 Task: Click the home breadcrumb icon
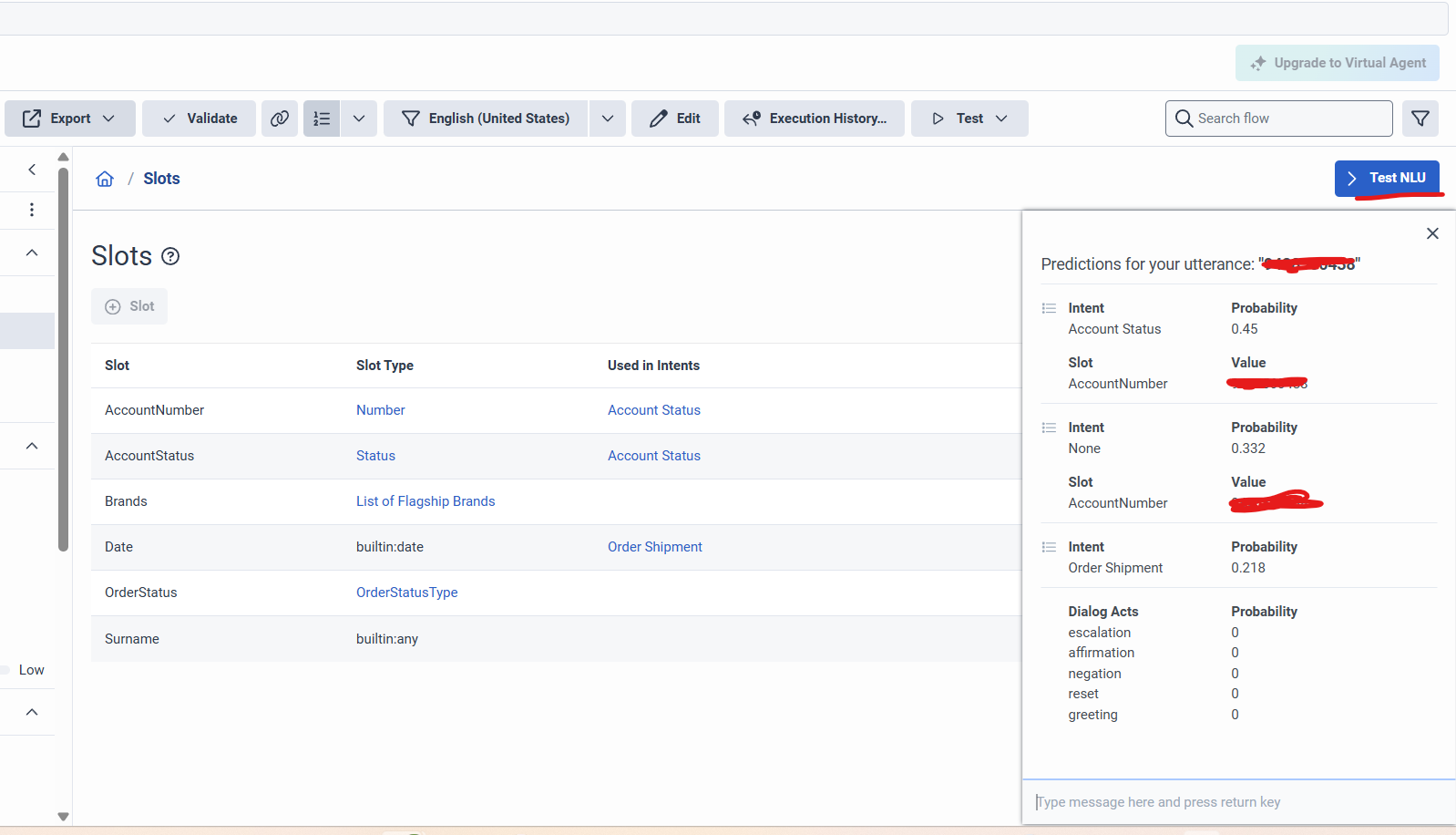tap(105, 179)
